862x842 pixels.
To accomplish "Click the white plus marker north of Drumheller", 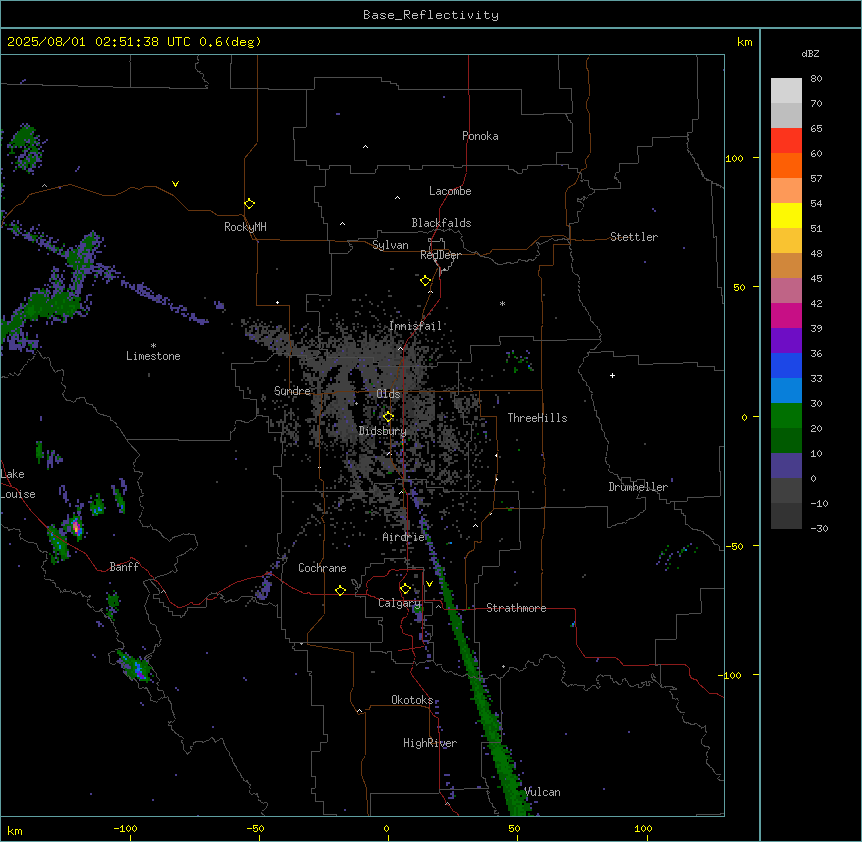I will (x=612, y=375).
